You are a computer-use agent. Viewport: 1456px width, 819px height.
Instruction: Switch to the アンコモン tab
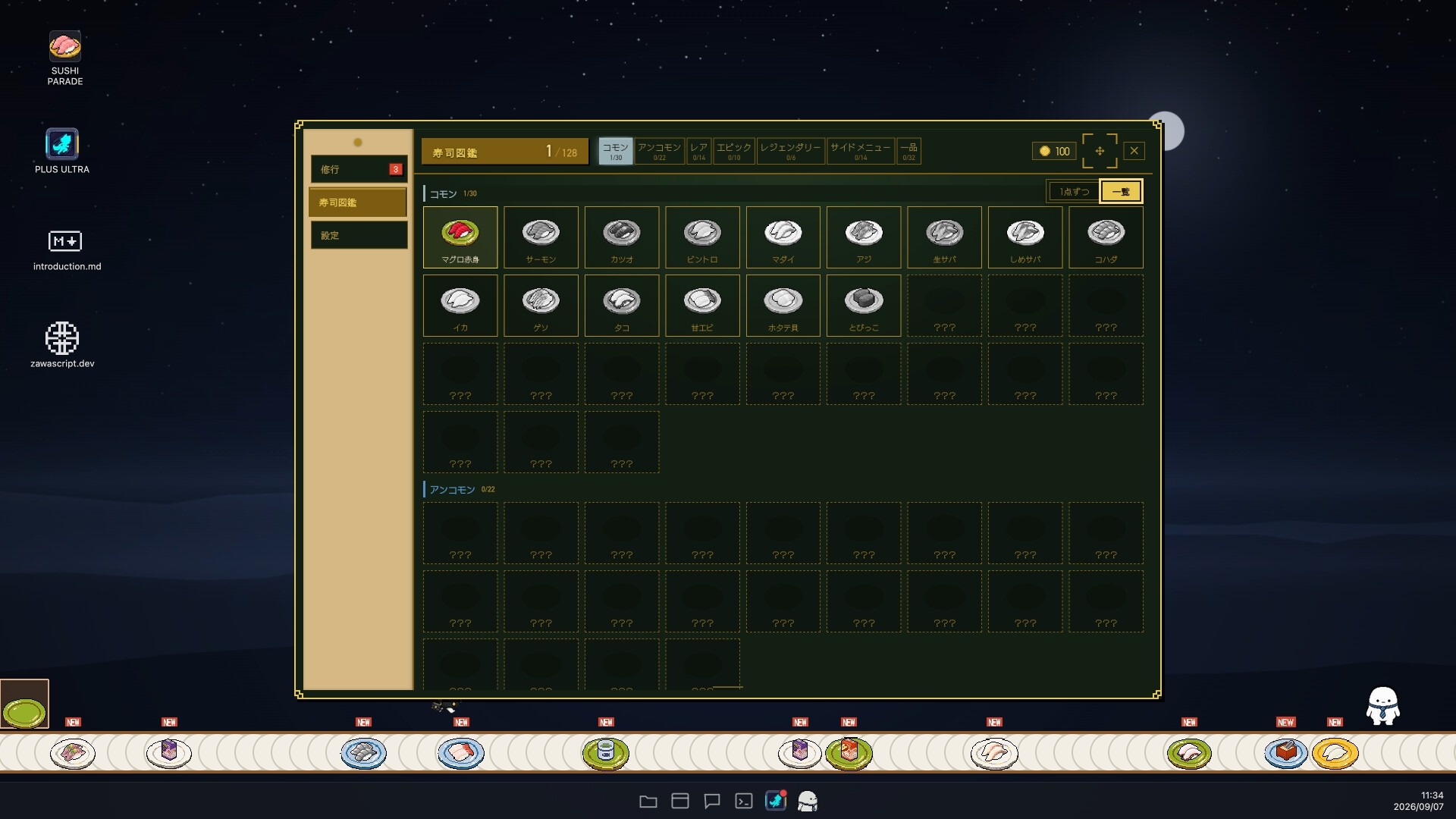point(659,151)
